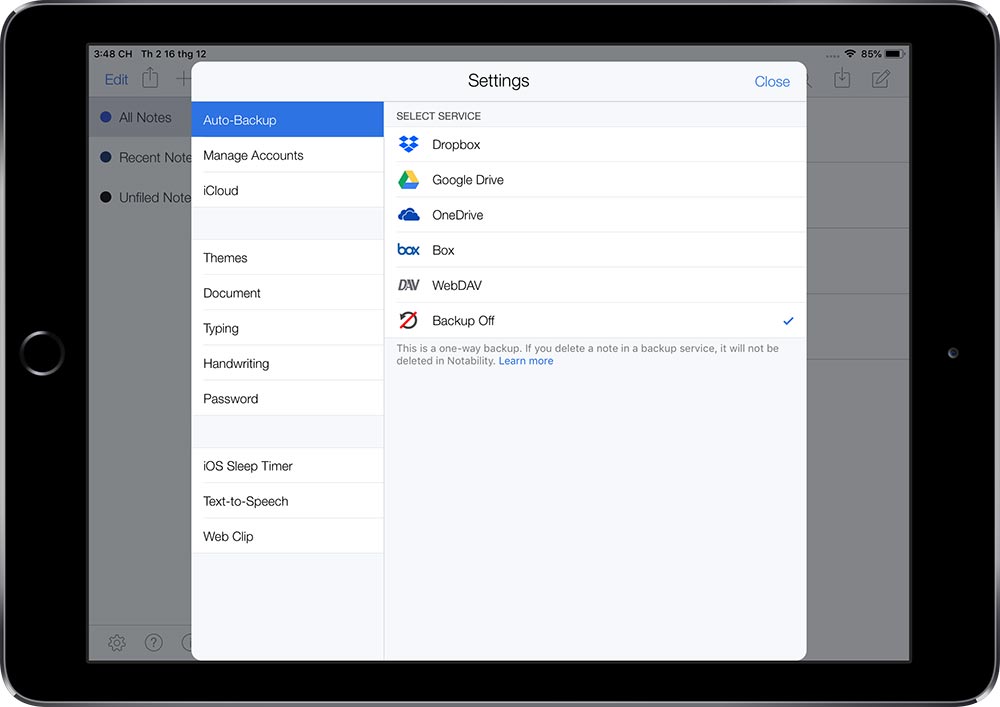Create a new note with compose icon
Screen dimensions: 1000x707
click(881, 79)
